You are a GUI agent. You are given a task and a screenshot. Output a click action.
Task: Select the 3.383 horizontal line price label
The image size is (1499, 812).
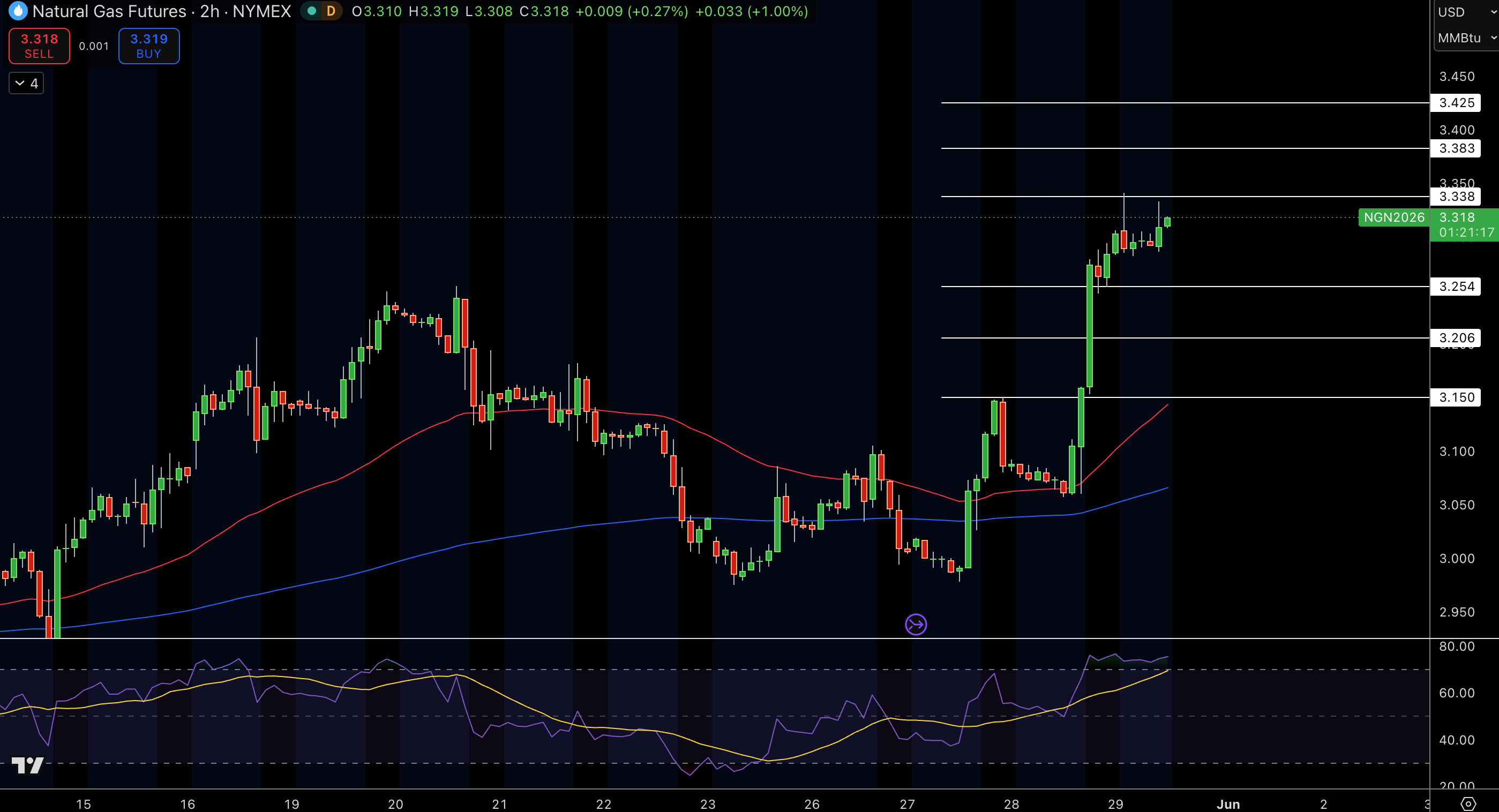pyautogui.click(x=1456, y=148)
